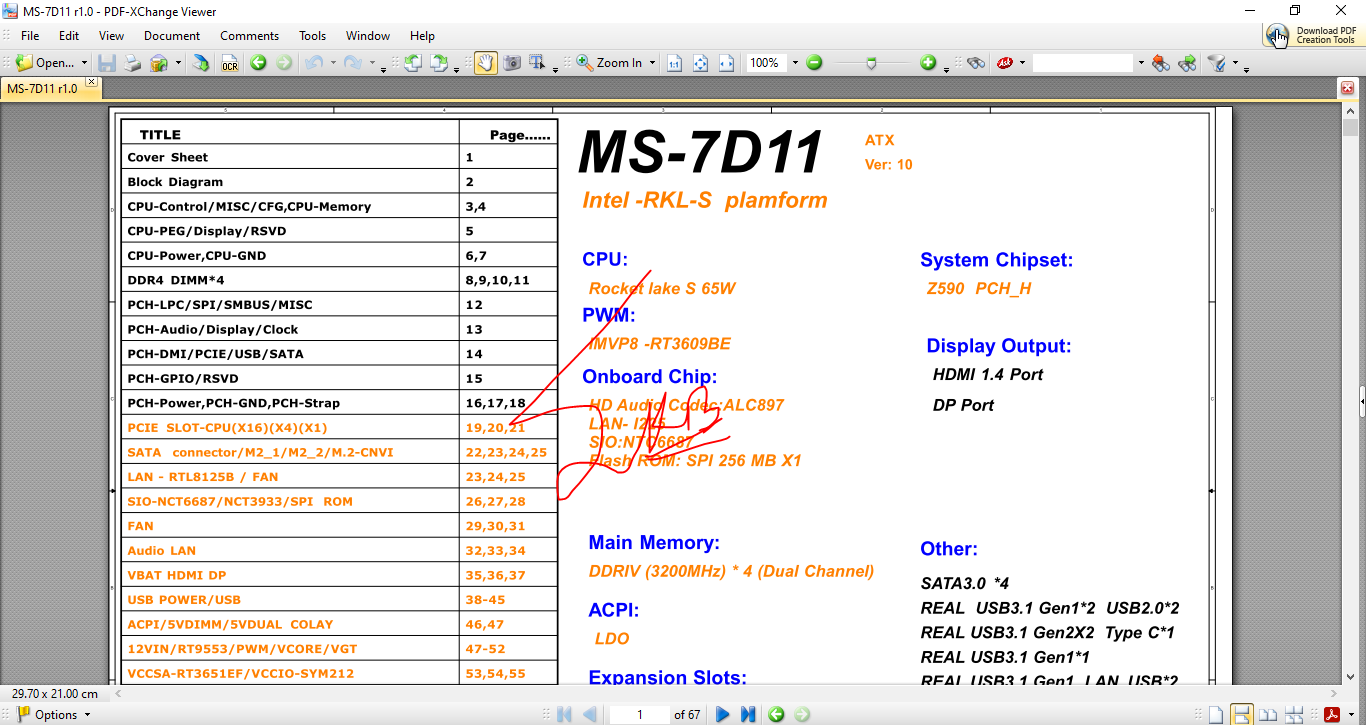Screen dimensions: 1366x725
Task: Open the Help menu
Action: tap(422, 35)
